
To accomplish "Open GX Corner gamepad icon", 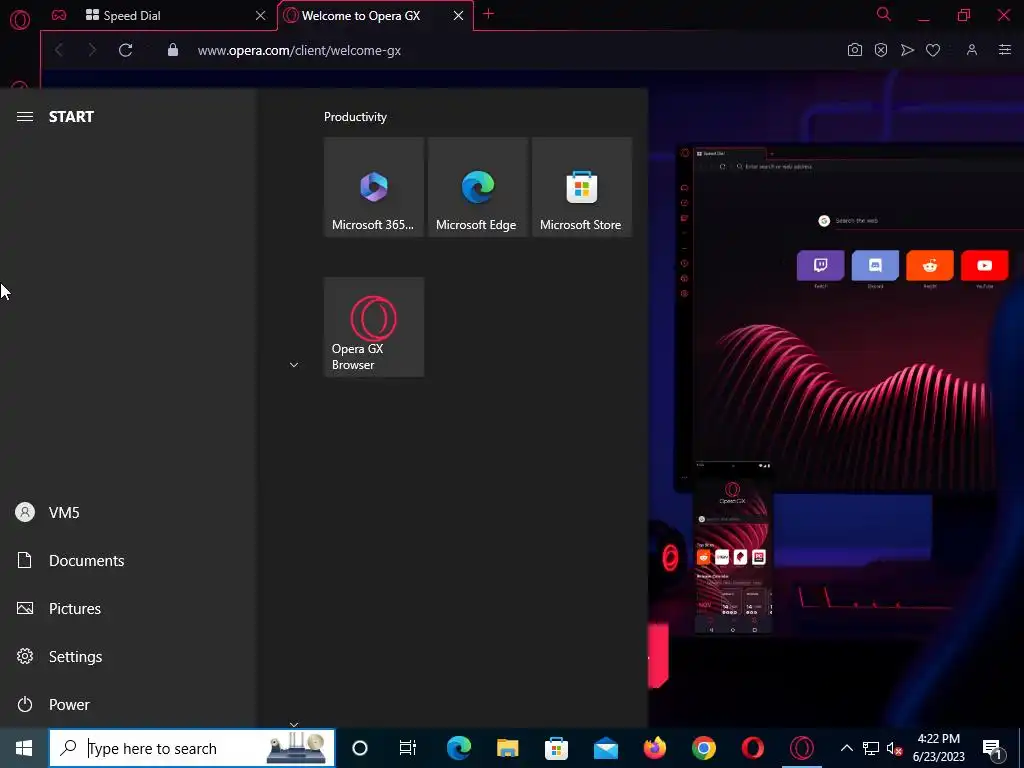I will [59, 15].
